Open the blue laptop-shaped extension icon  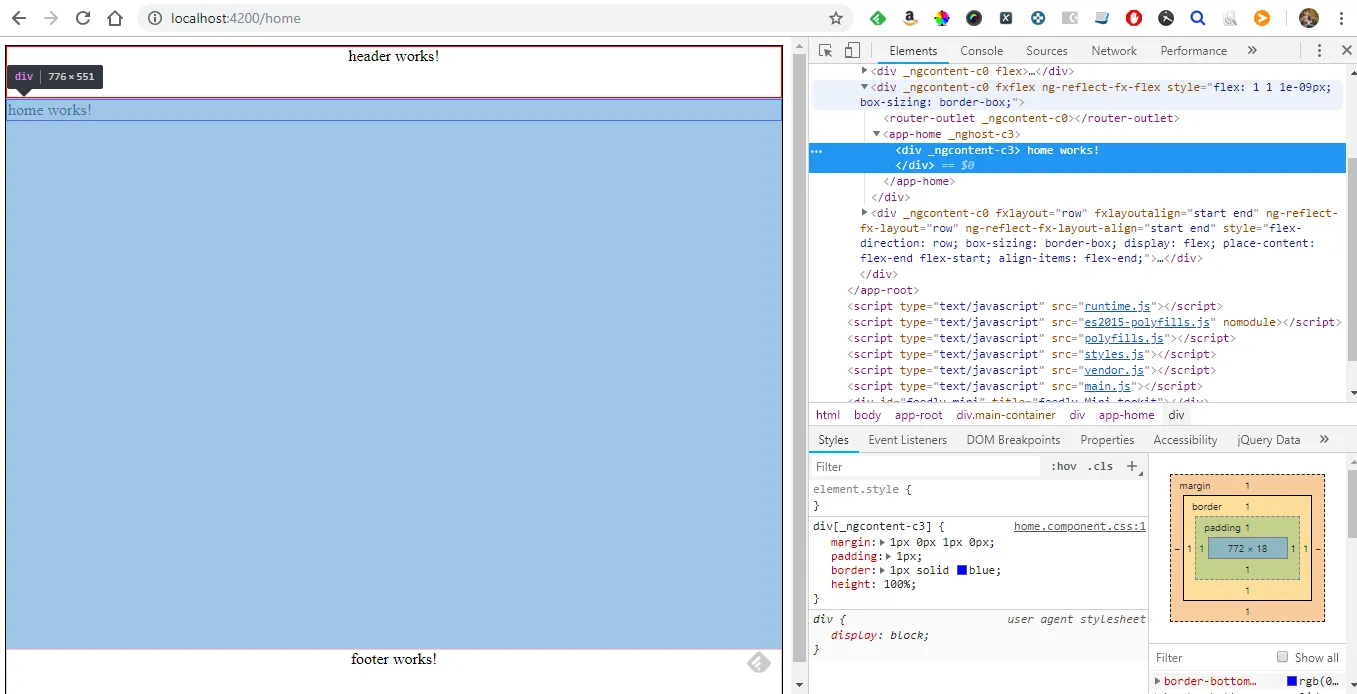1101,18
